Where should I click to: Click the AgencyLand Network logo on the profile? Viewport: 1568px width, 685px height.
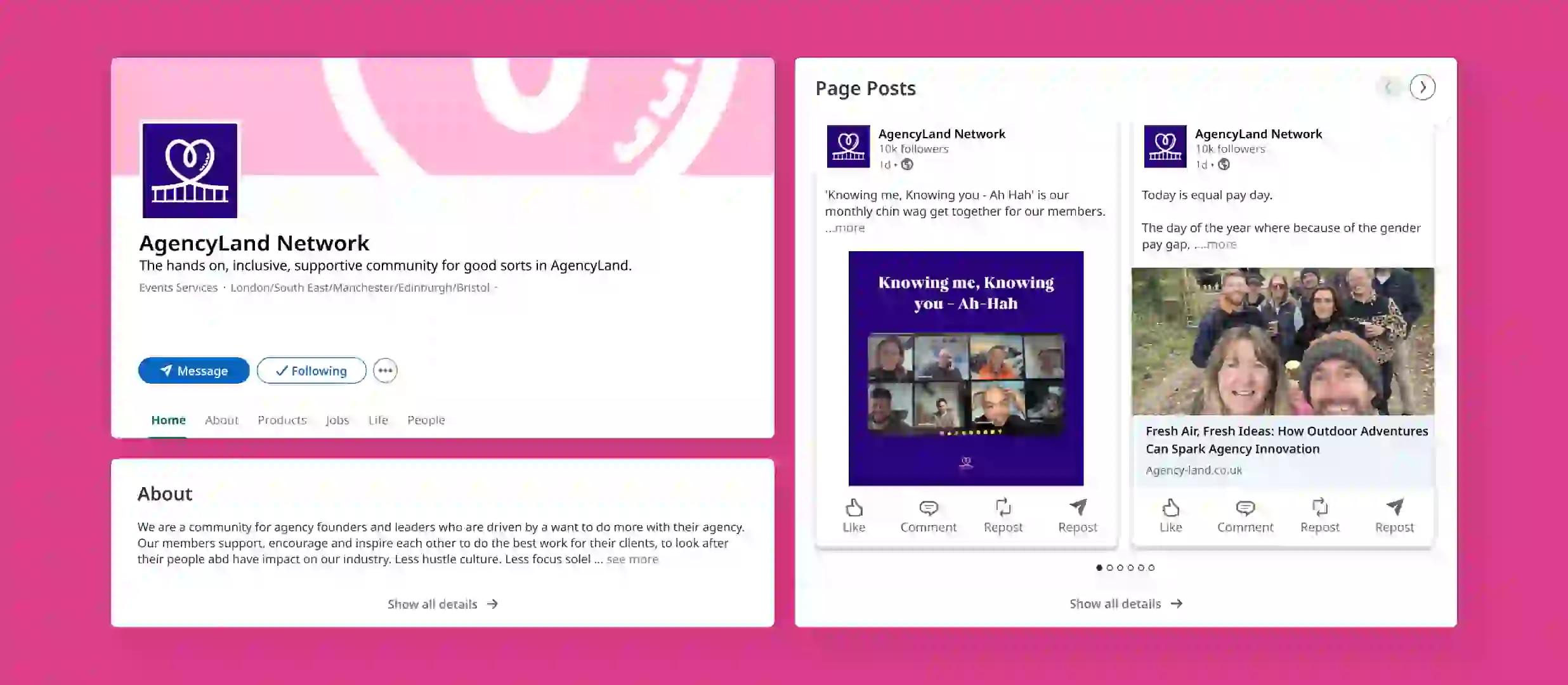(190, 171)
